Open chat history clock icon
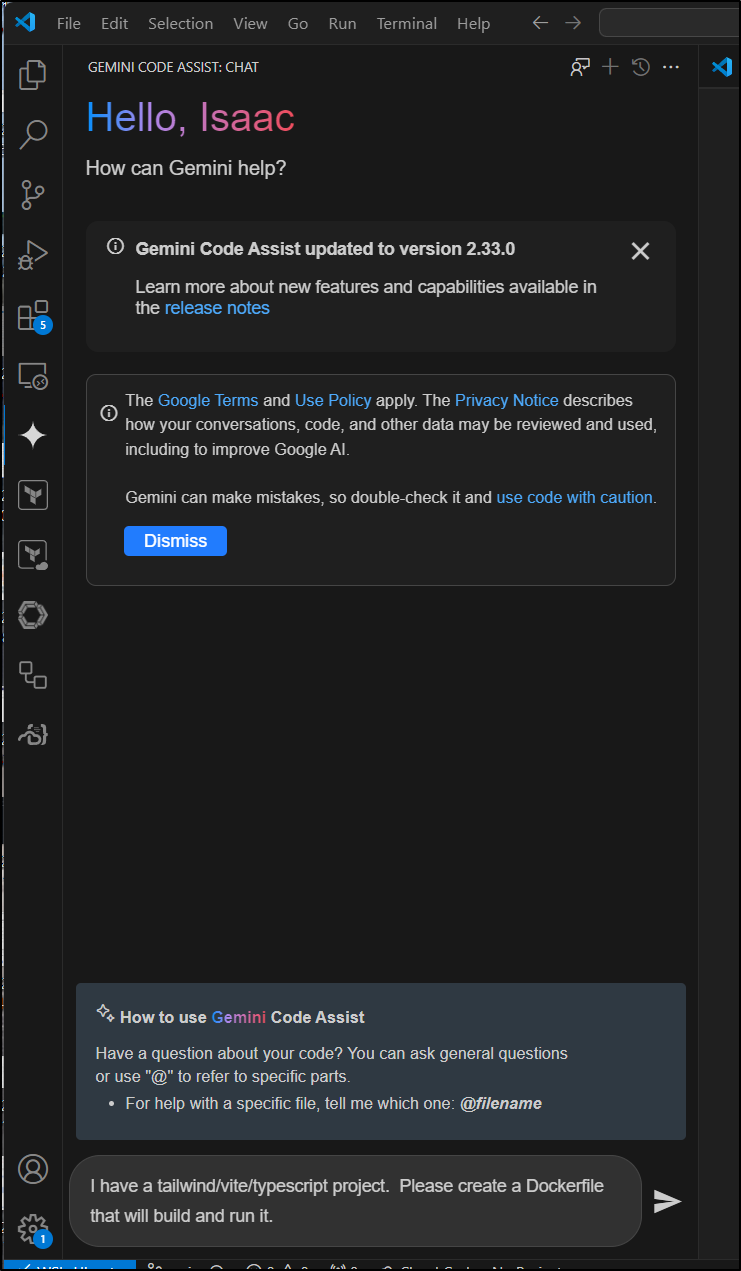 [x=641, y=67]
